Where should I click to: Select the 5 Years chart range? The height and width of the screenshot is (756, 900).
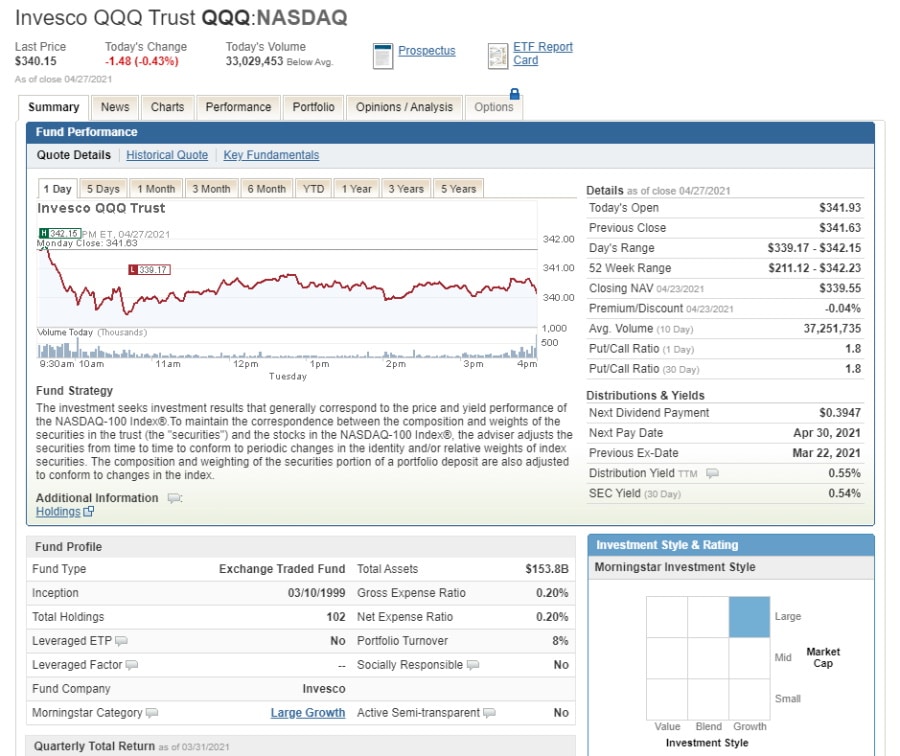pyautogui.click(x=459, y=189)
